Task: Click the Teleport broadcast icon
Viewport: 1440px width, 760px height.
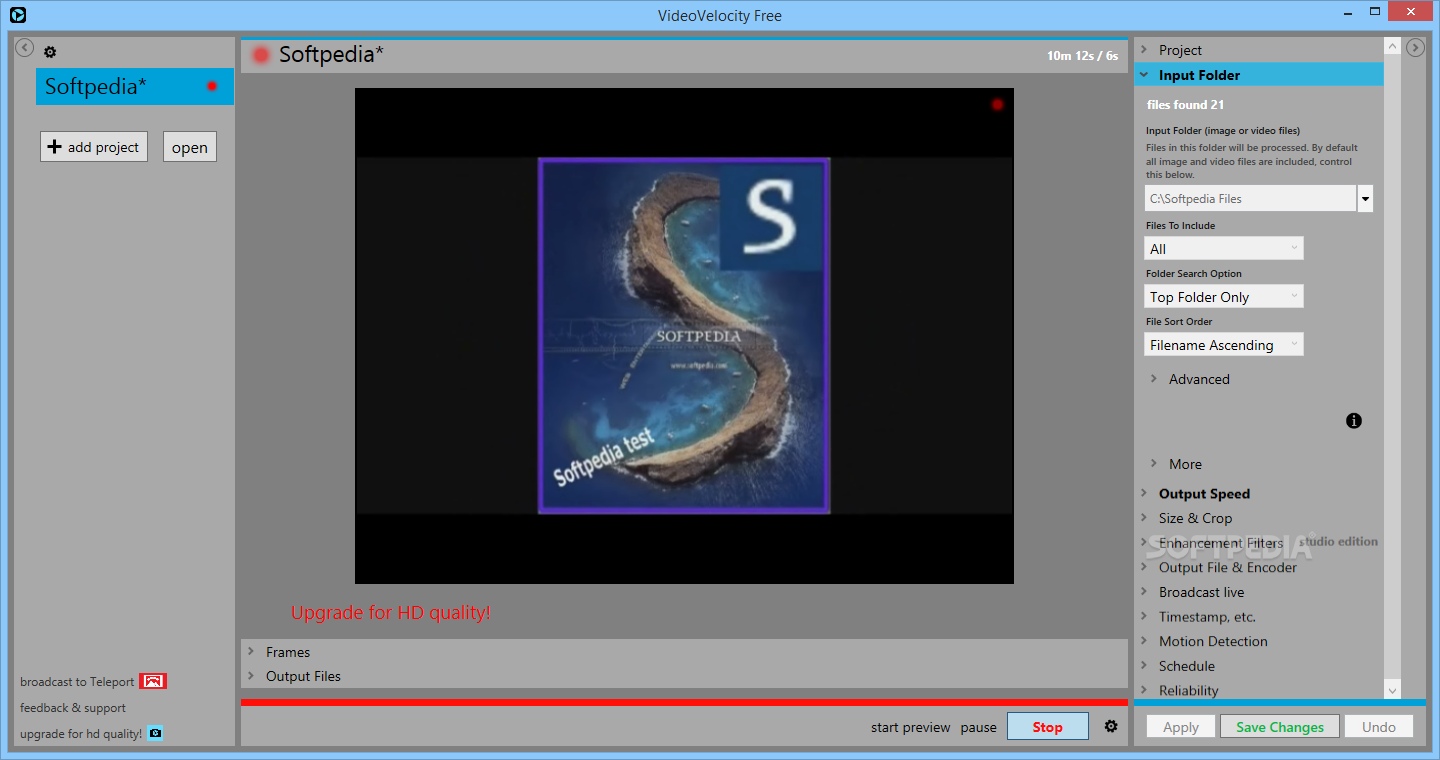Action: tap(153, 681)
